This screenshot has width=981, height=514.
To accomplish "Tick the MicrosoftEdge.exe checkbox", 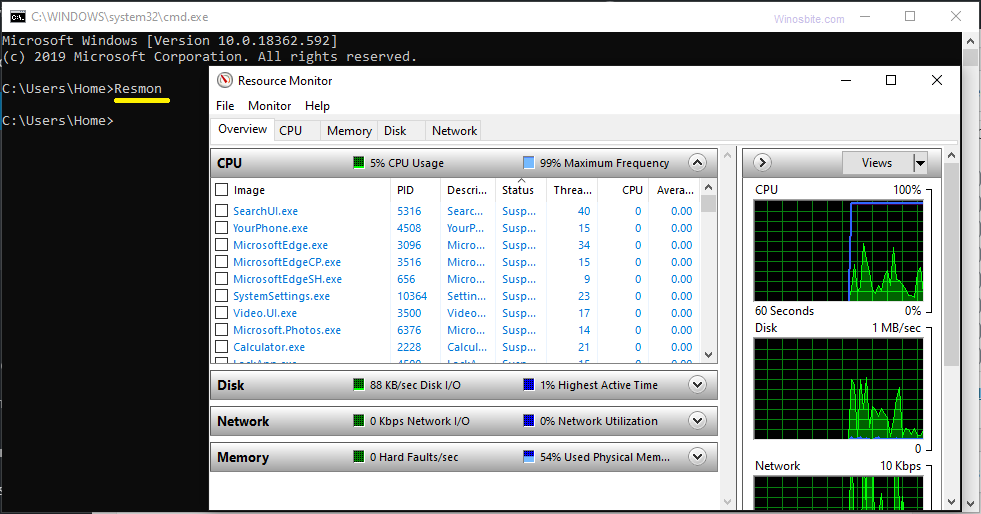I will click(x=222, y=245).
